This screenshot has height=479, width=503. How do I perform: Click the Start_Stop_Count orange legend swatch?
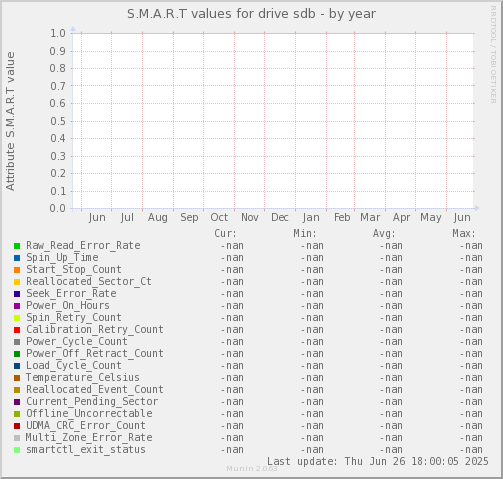tap(17, 270)
